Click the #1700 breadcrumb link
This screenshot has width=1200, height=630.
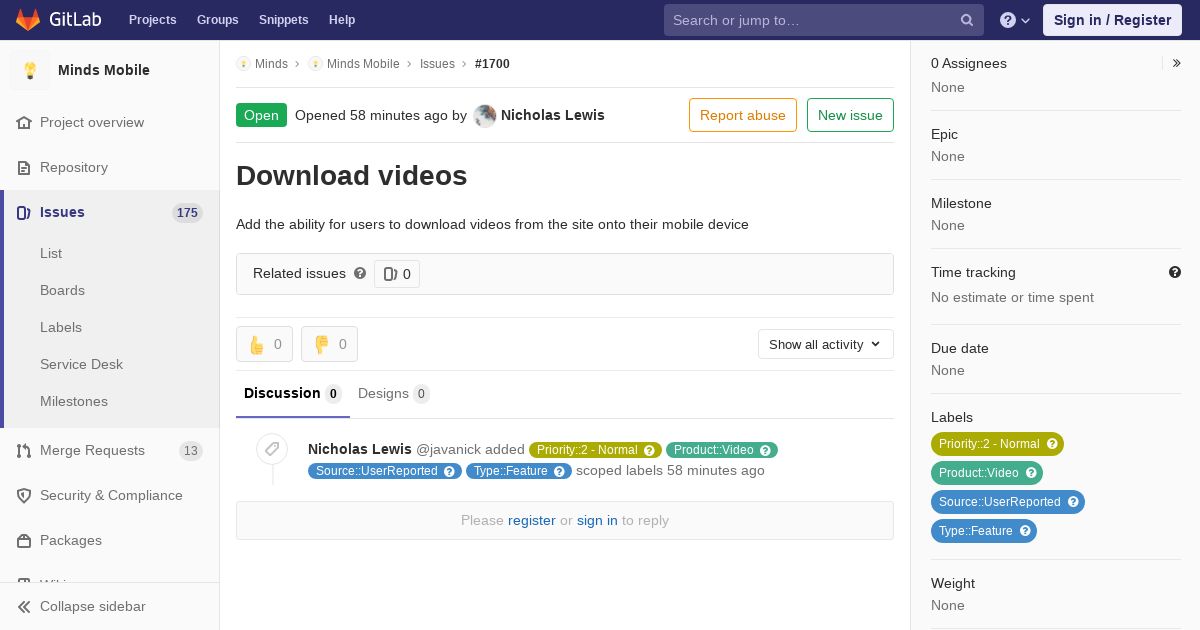[492, 64]
